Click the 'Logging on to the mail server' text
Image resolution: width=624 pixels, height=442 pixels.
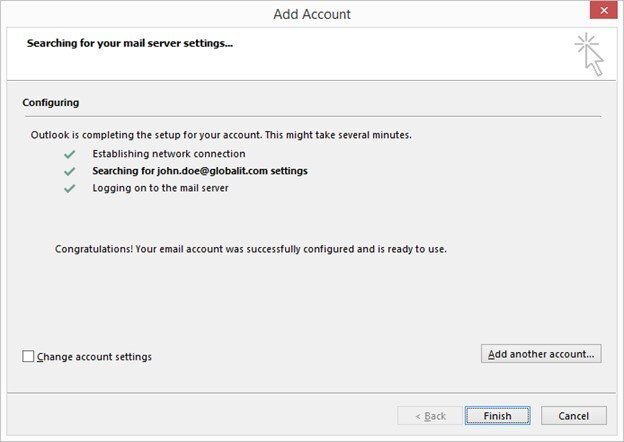[160, 188]
